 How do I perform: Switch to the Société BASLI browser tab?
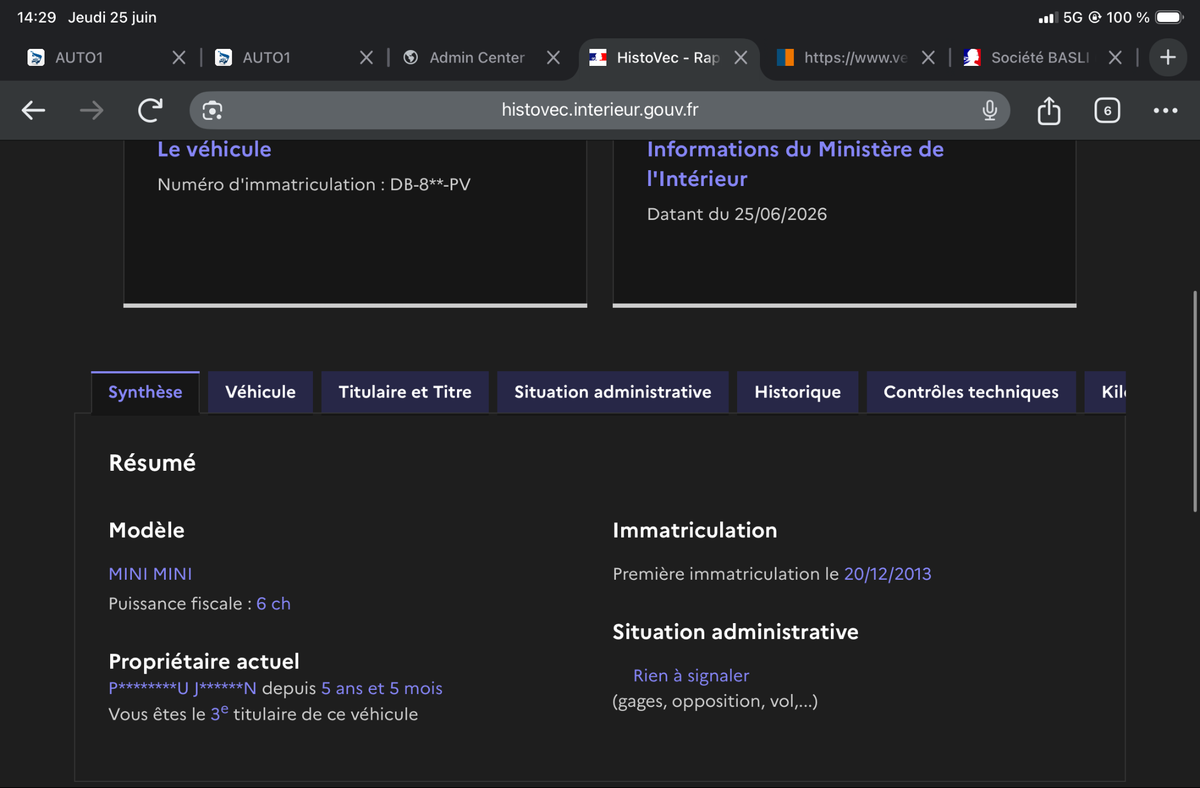click(1028, 58)
